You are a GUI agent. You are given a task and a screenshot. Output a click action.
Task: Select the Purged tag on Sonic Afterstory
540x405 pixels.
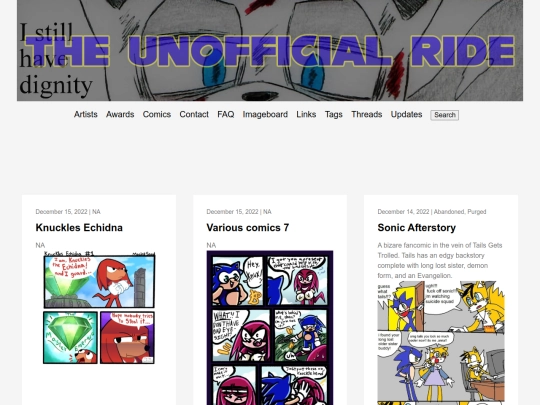pos(477,212)
